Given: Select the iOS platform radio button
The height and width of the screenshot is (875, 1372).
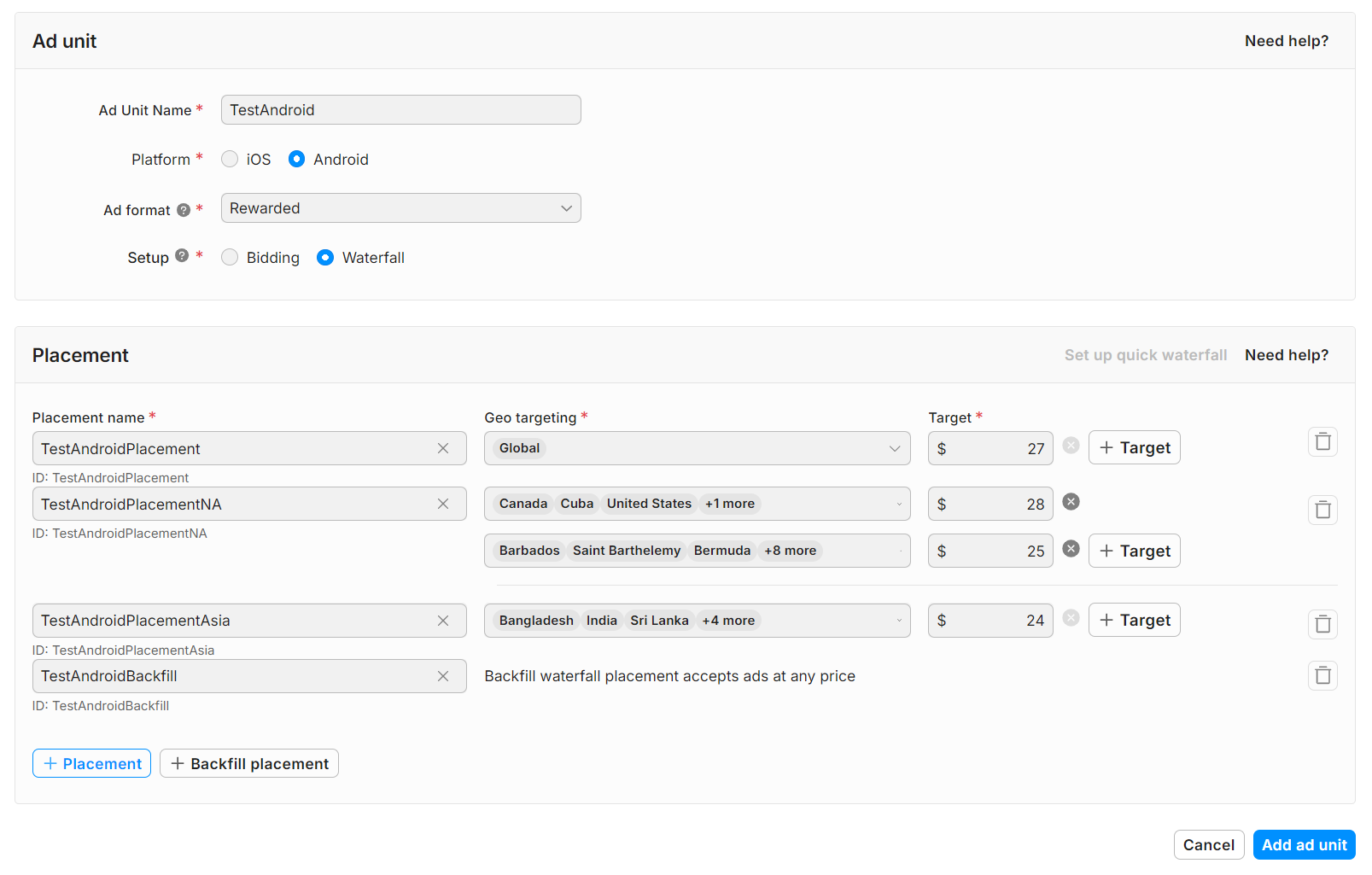Looking at the screenshot, I should [x=230, y=160].
